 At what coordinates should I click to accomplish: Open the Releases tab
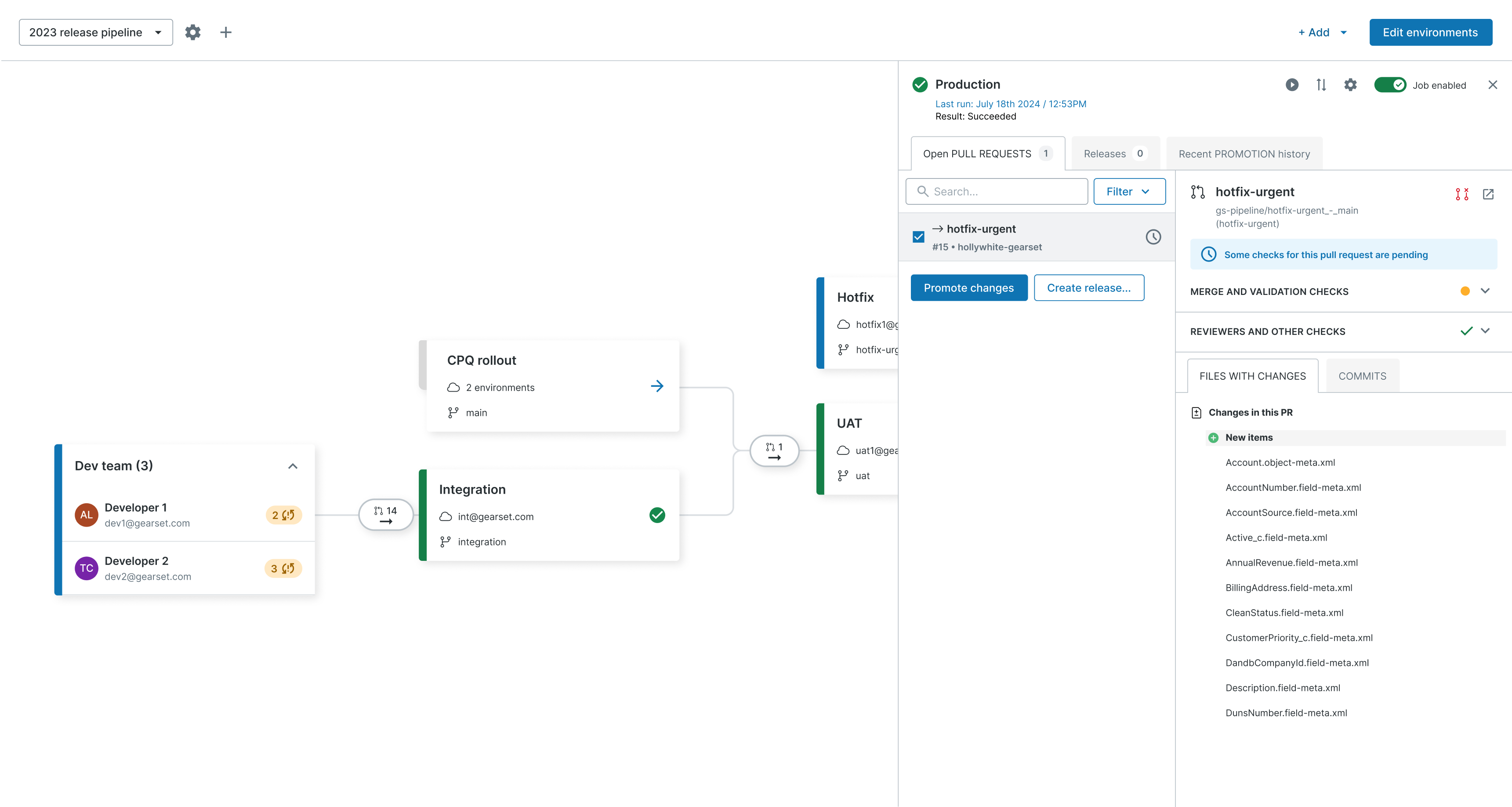click(1114, 153)
